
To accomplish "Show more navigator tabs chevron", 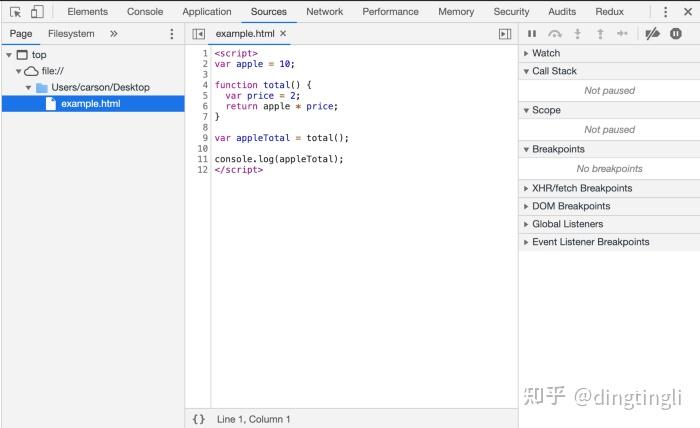I will [113, 33].
